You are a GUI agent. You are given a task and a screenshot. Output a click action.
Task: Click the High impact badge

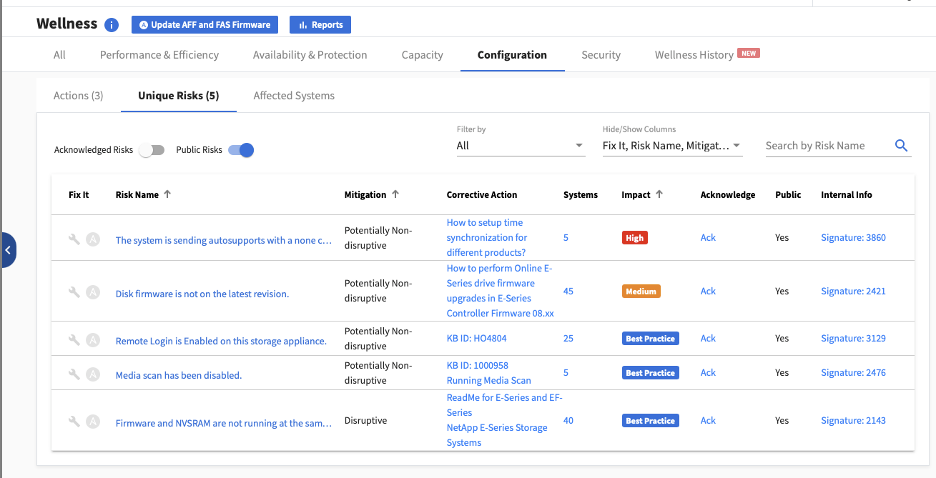coord(636,238)
